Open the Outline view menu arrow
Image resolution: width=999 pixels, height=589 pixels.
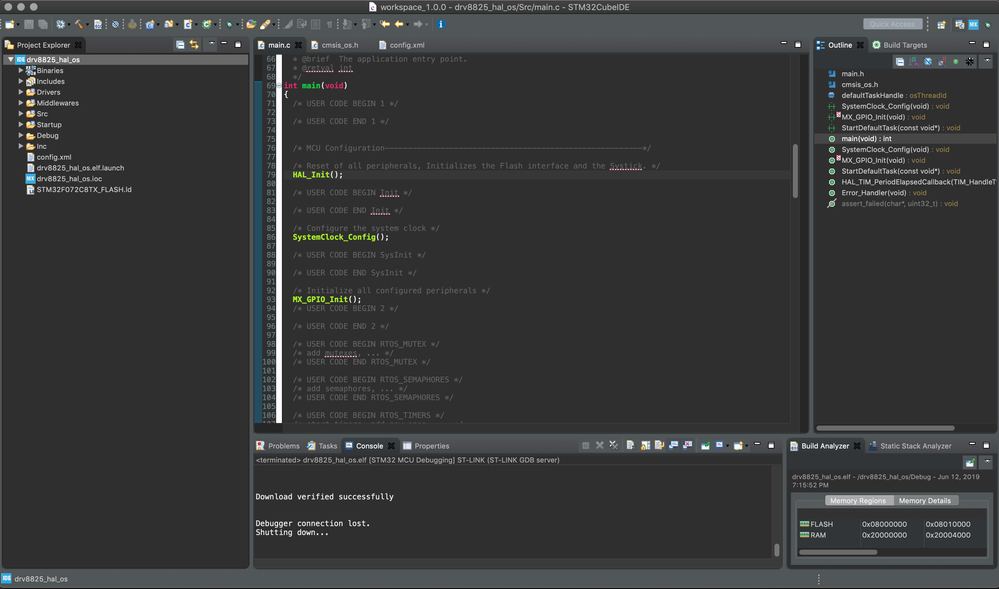point(987,61)
